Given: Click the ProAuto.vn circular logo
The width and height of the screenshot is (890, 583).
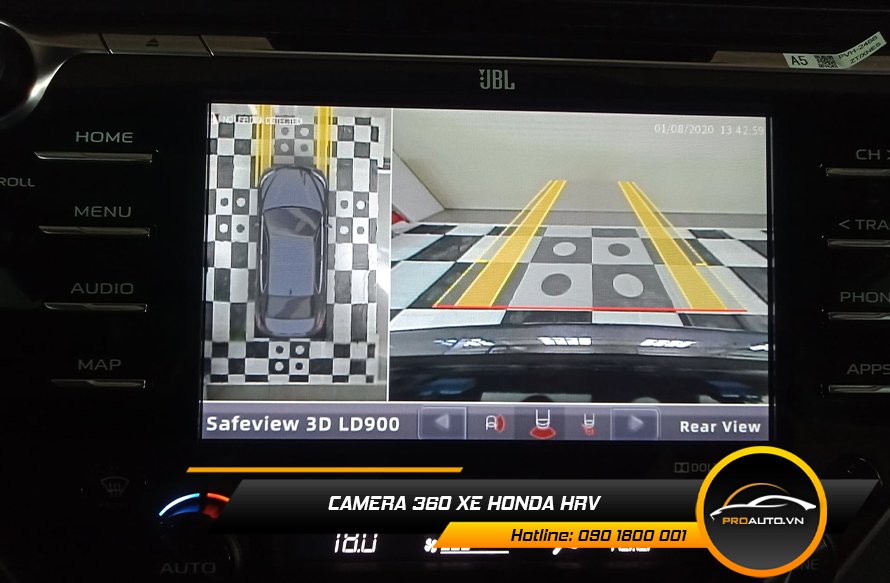Looking at the screenshot, I should [761, 511].
